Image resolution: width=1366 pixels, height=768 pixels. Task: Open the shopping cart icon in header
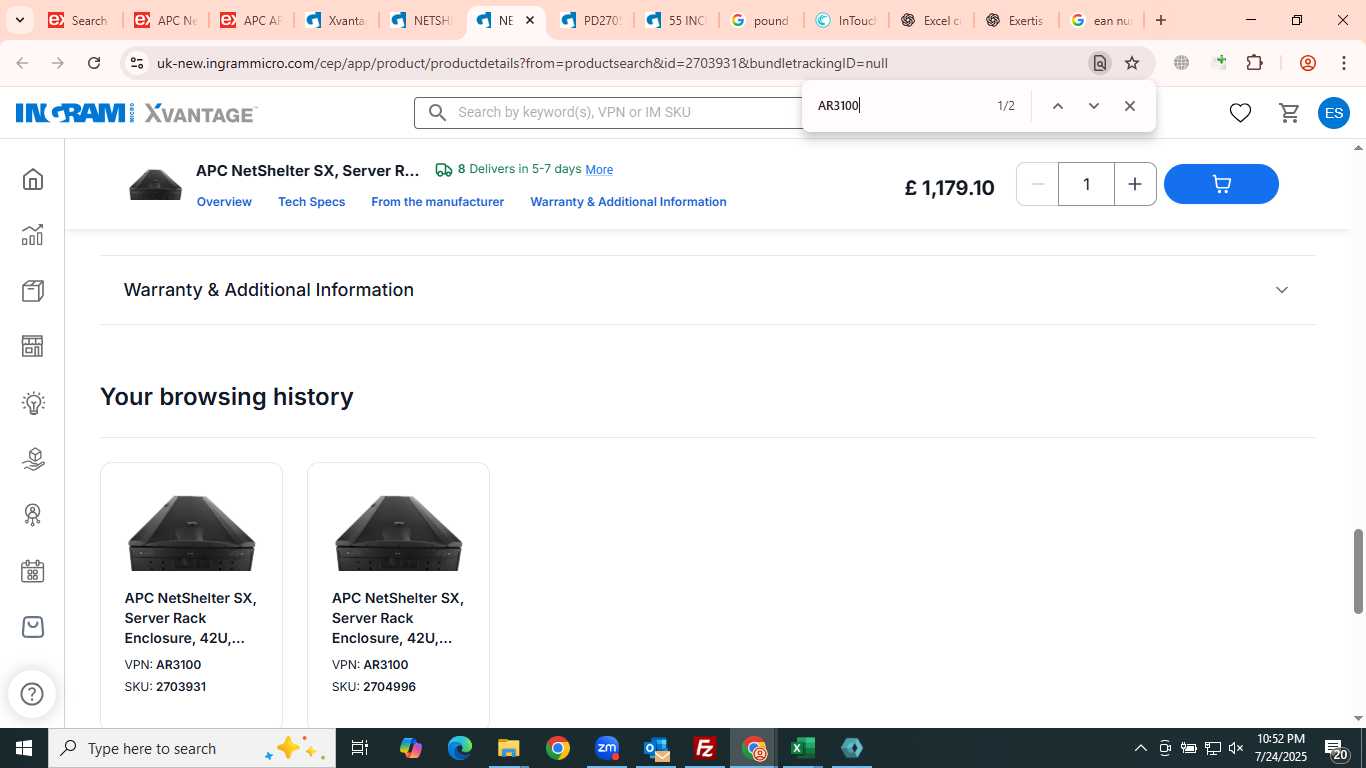click(1289, 113)
